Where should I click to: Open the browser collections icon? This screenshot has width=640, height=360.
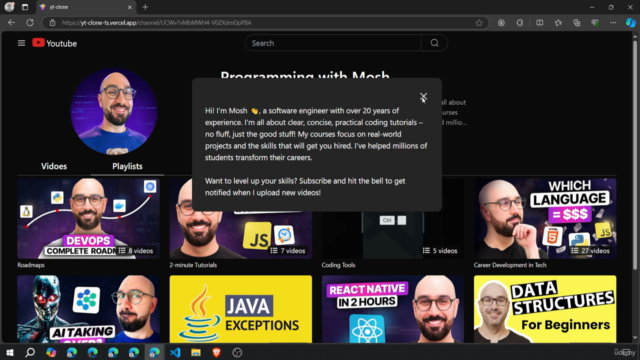576,23
